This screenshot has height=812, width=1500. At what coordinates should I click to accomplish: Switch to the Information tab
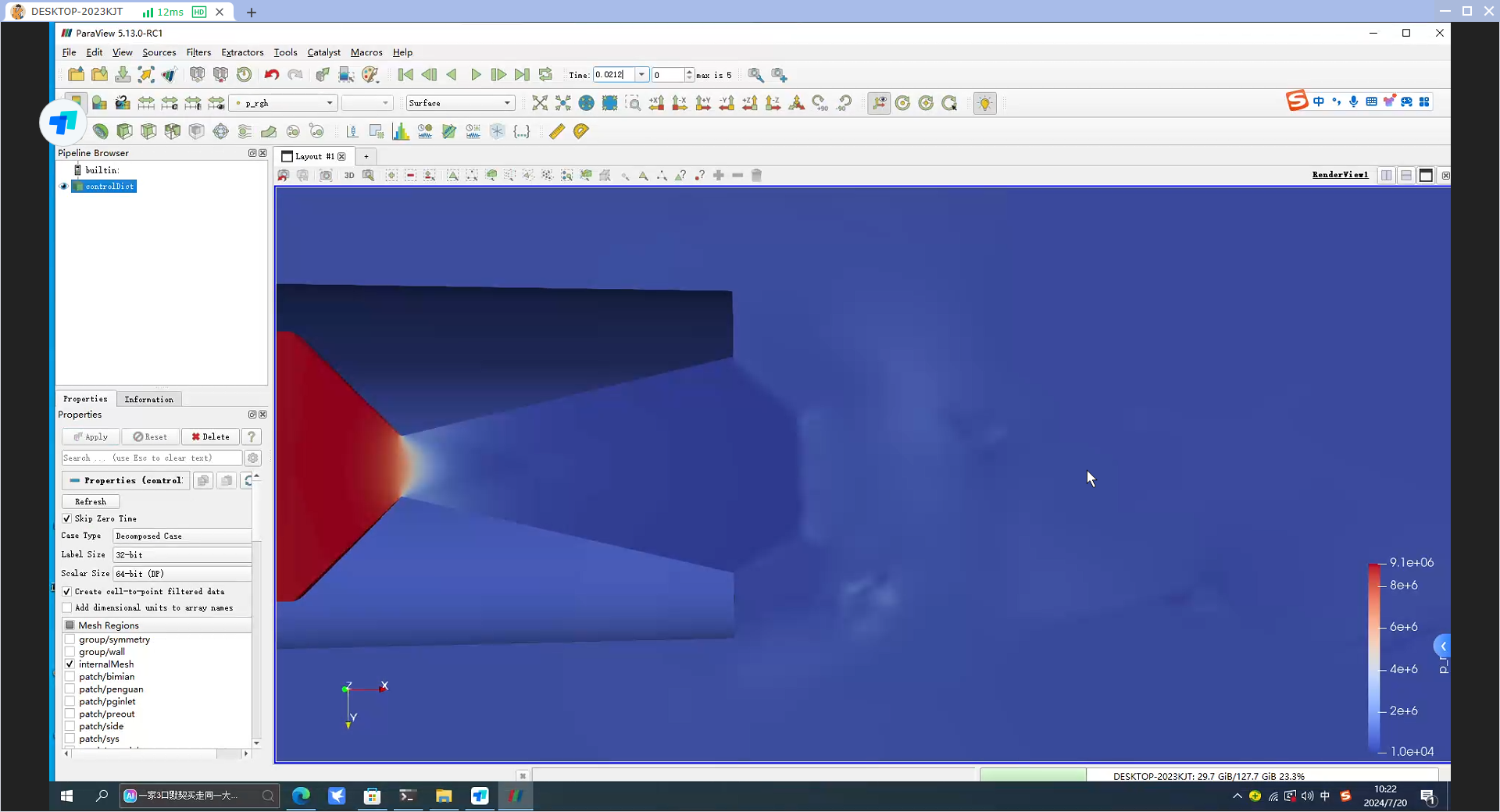tap(148, 400)
